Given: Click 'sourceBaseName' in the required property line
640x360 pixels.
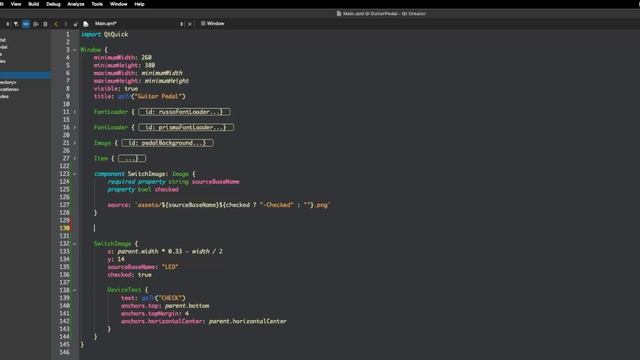Looking at the screenshot, I should pos(216,182).
